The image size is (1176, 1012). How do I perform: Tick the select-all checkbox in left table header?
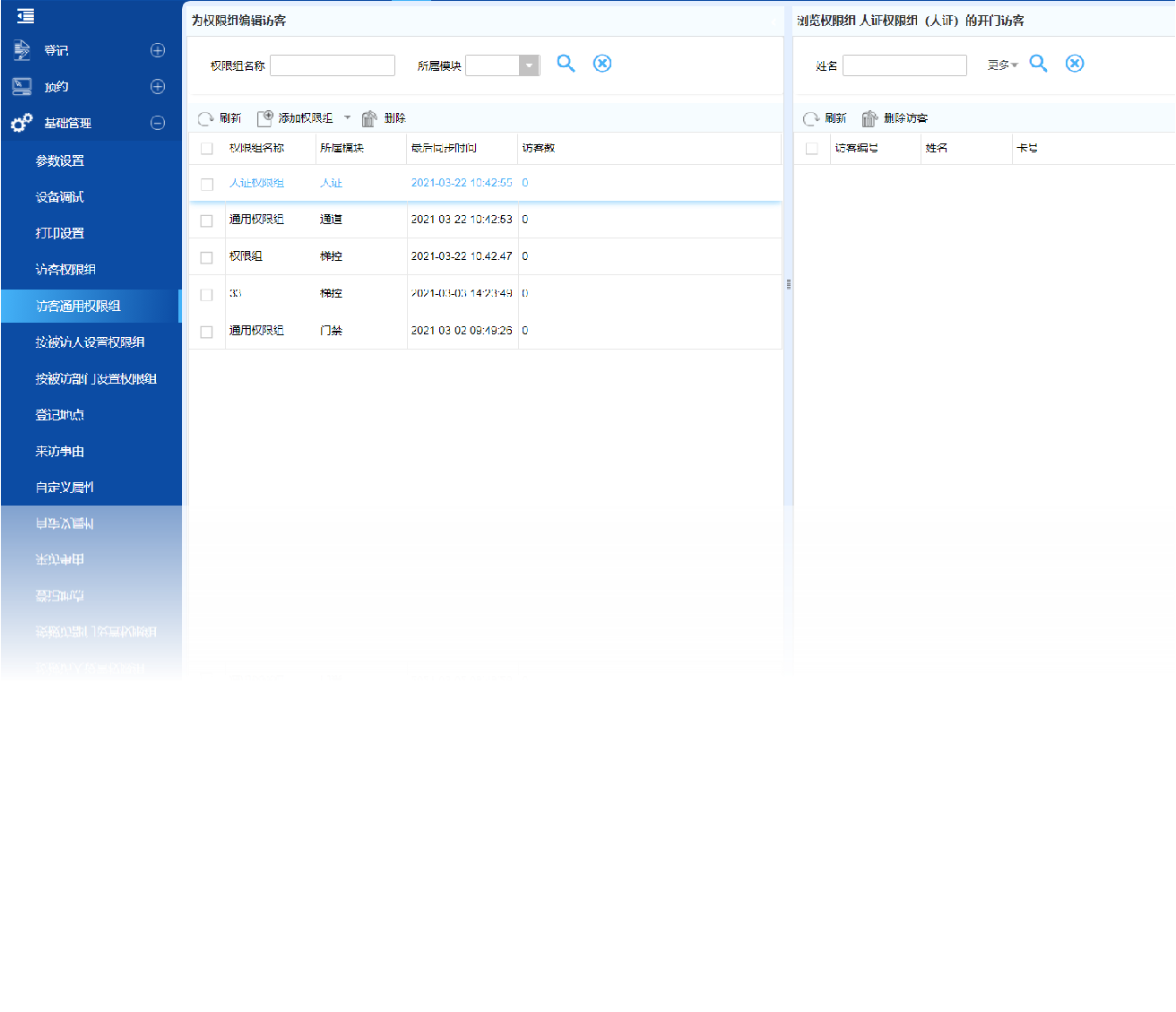pyautogui.click(x=207, y=149)
